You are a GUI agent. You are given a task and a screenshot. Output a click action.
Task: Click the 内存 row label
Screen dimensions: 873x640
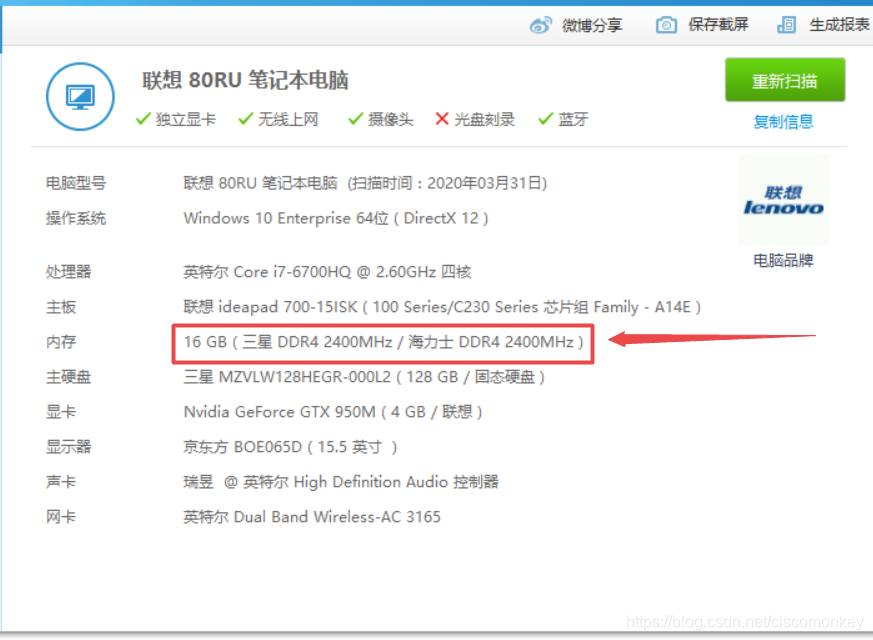point(61,342)
